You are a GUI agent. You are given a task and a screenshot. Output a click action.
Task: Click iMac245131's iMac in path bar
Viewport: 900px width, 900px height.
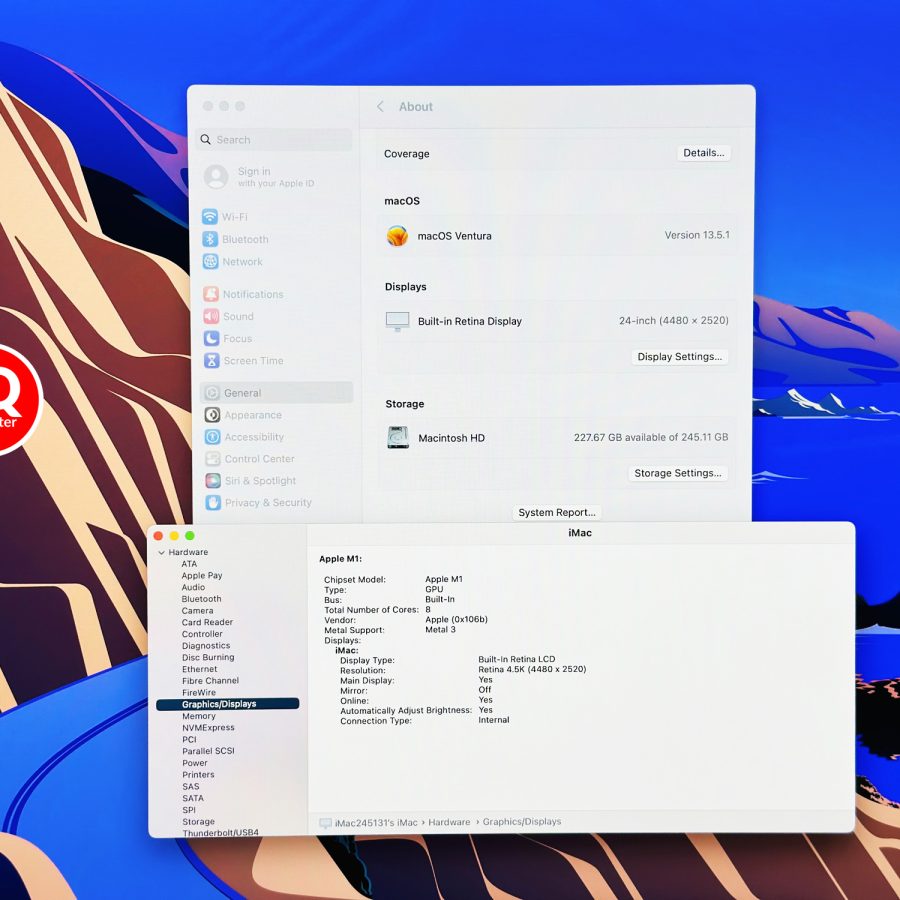coord(376,823)
